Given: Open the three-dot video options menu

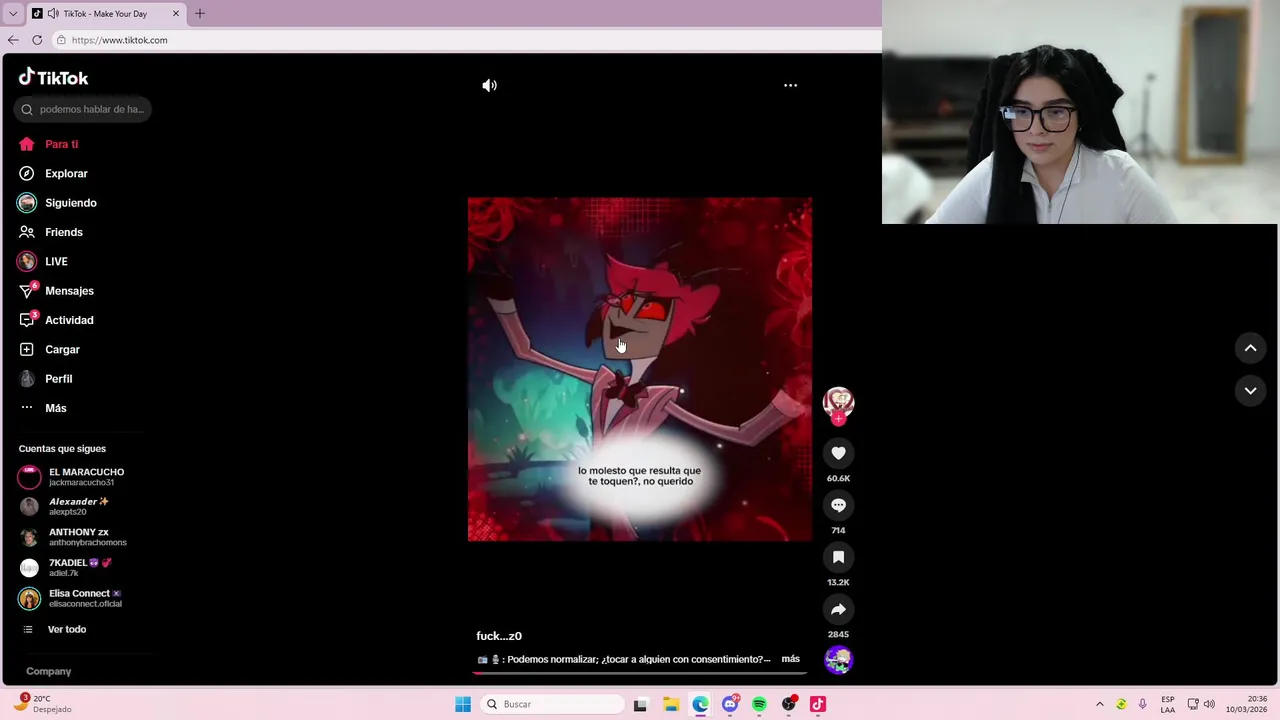Looking at the screenshot, I should pos(790,85).
